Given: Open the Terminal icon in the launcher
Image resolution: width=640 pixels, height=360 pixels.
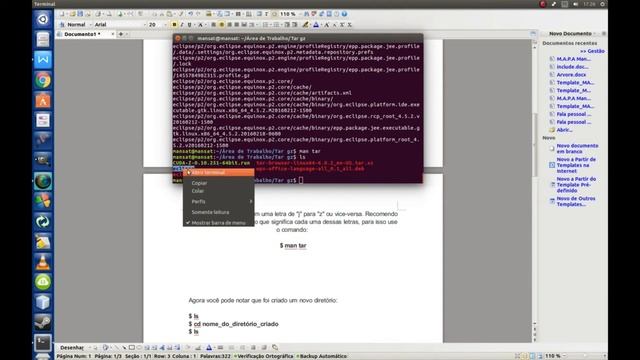Looking at the screenshot, I should (43, 342).
